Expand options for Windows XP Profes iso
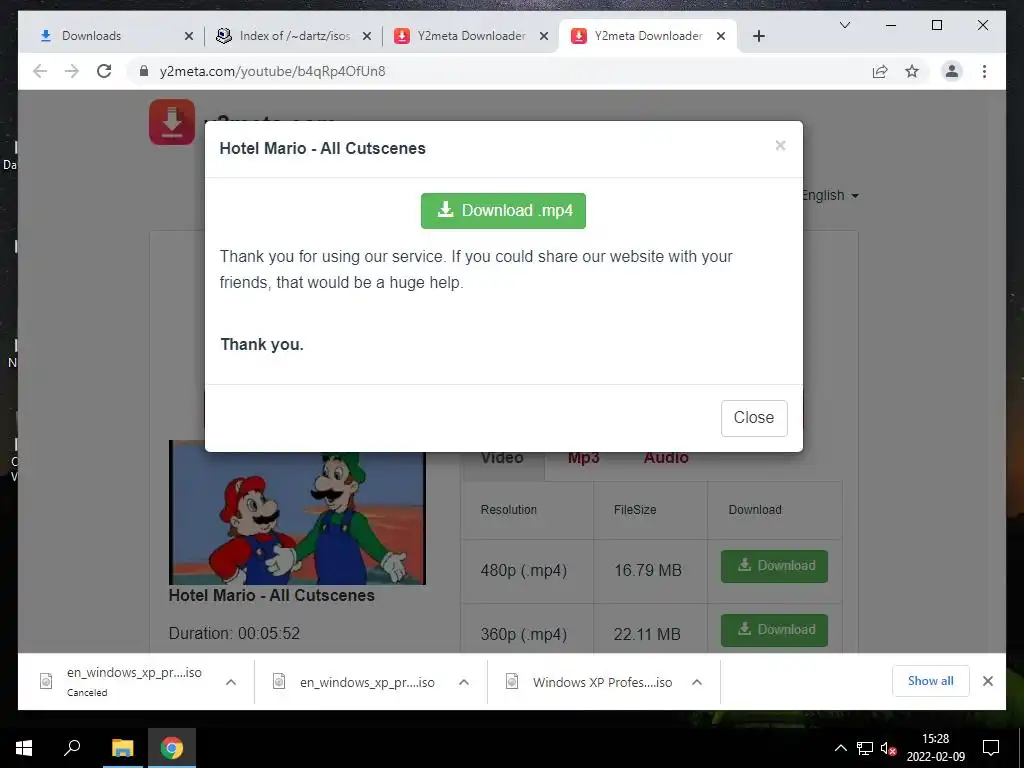Viewport: 1024px width, 768px height. [x=697, y=682]
